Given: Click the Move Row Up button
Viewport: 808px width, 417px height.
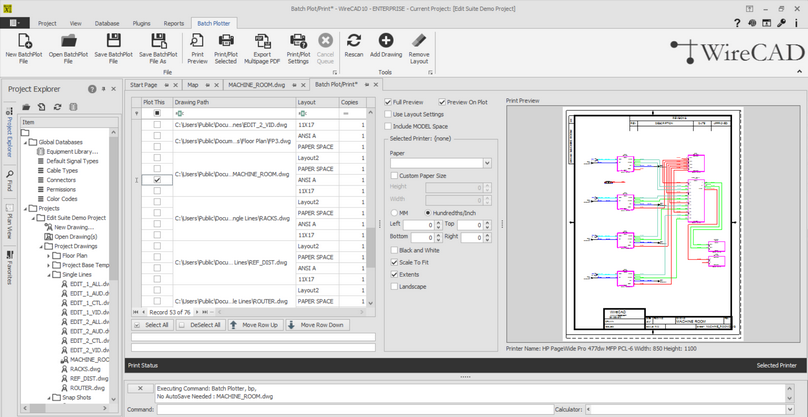Looking at the screenshot, I should [x=255, y=325].
